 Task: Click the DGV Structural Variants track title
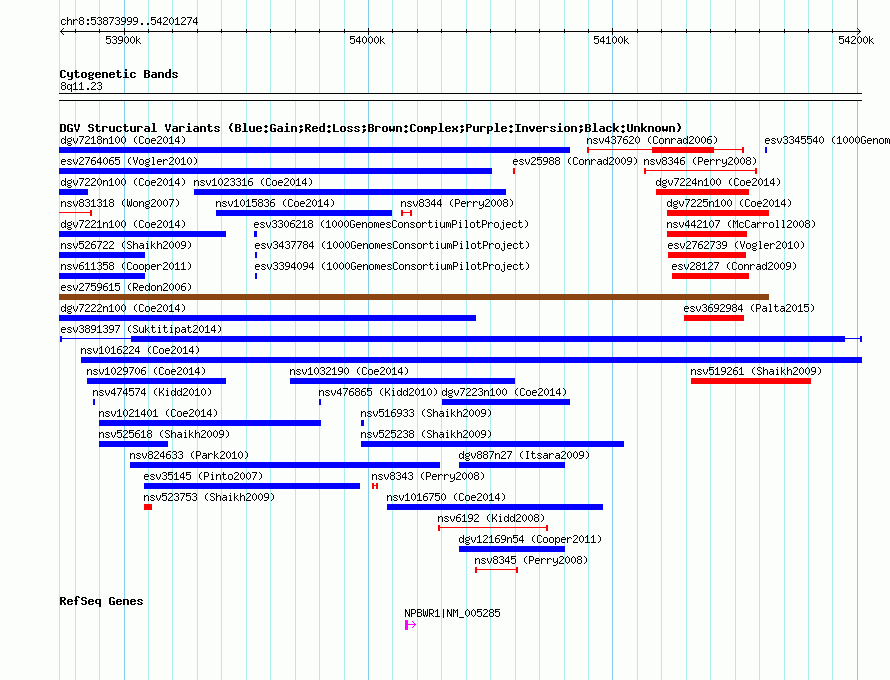point(371,128)
